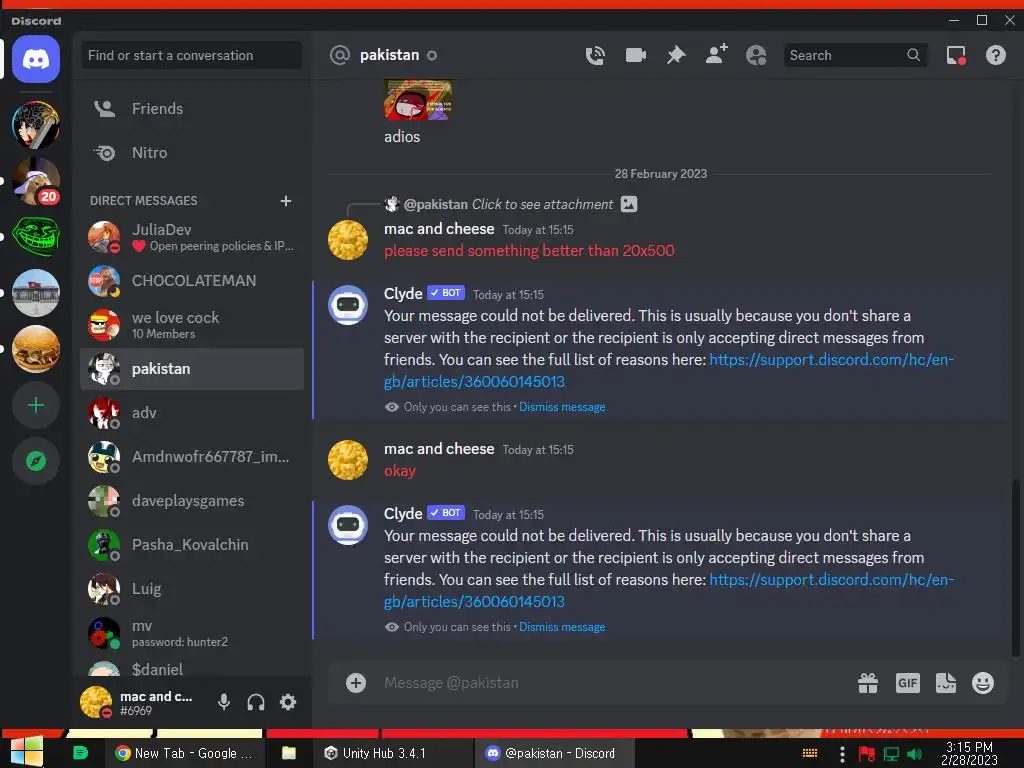Open the building picture server
The width and height of the screenshot is (1024, 768).
(36, 293)
